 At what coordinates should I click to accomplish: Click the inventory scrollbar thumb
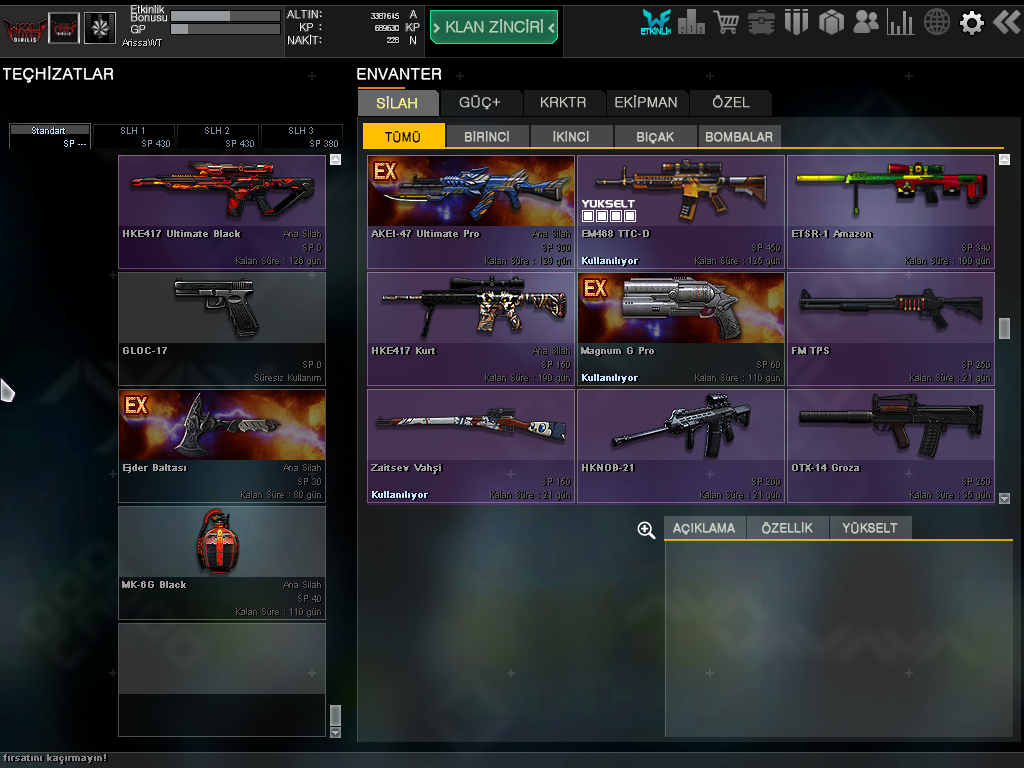(x=1004, y=328)
